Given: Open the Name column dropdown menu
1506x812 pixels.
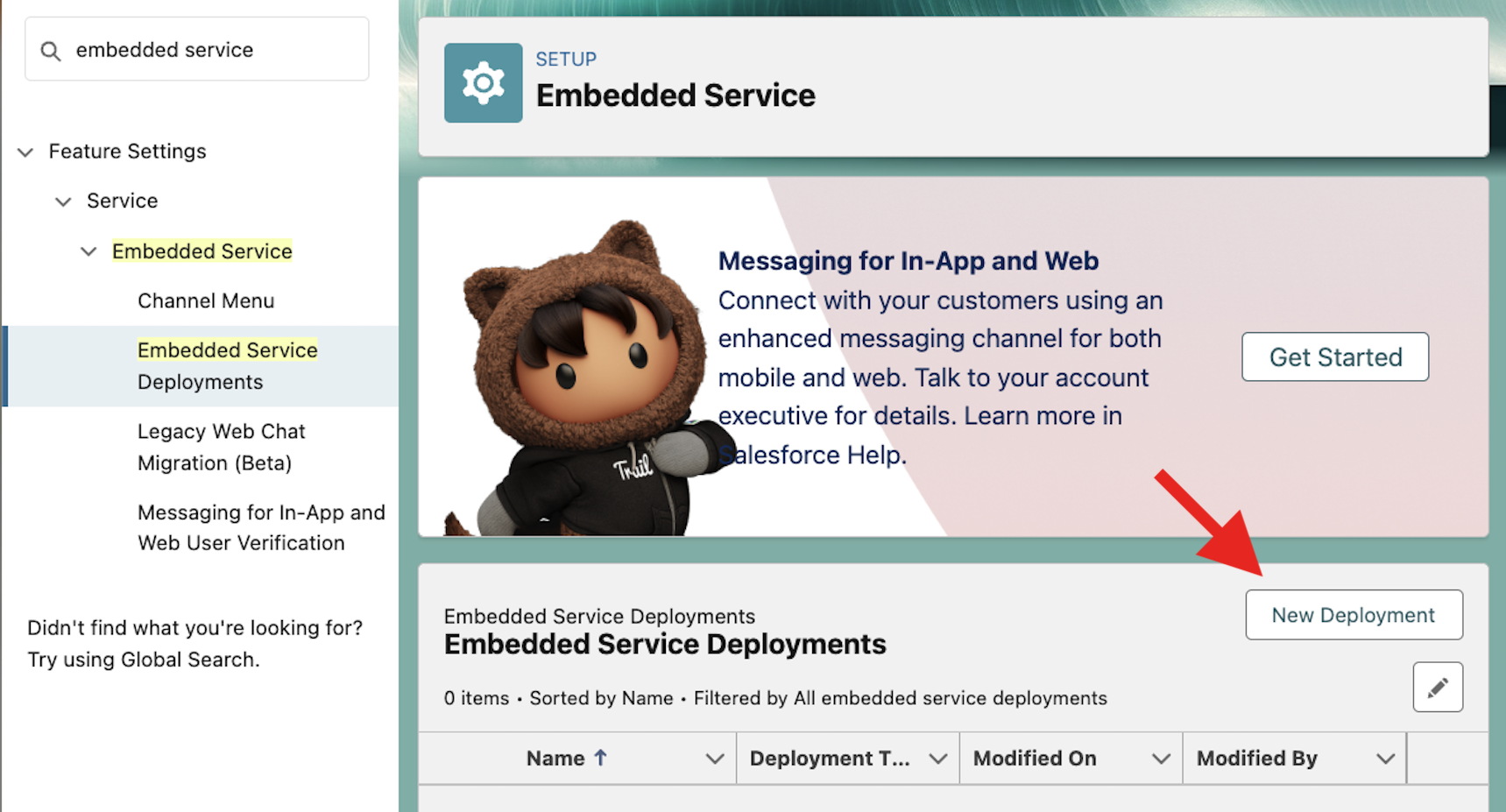Looking at the screenshot, I should tap(715, 759).
